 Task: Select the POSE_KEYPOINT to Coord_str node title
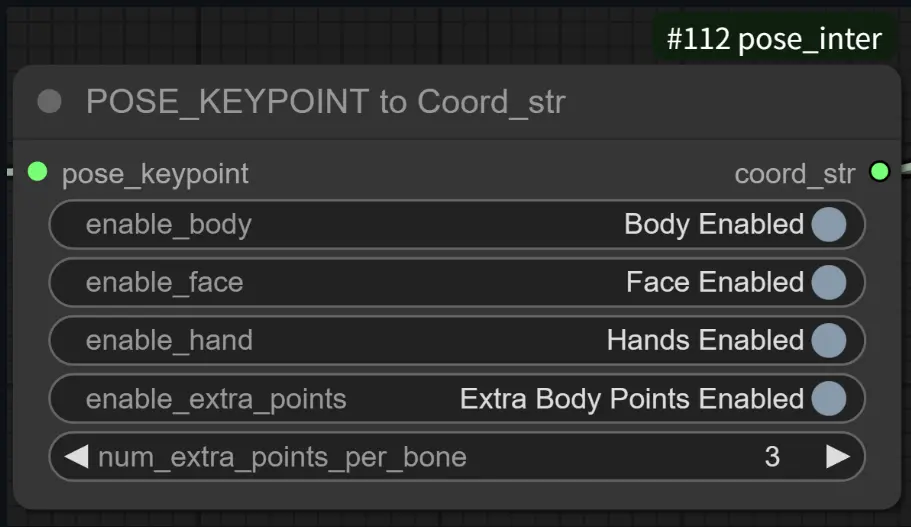326,101
